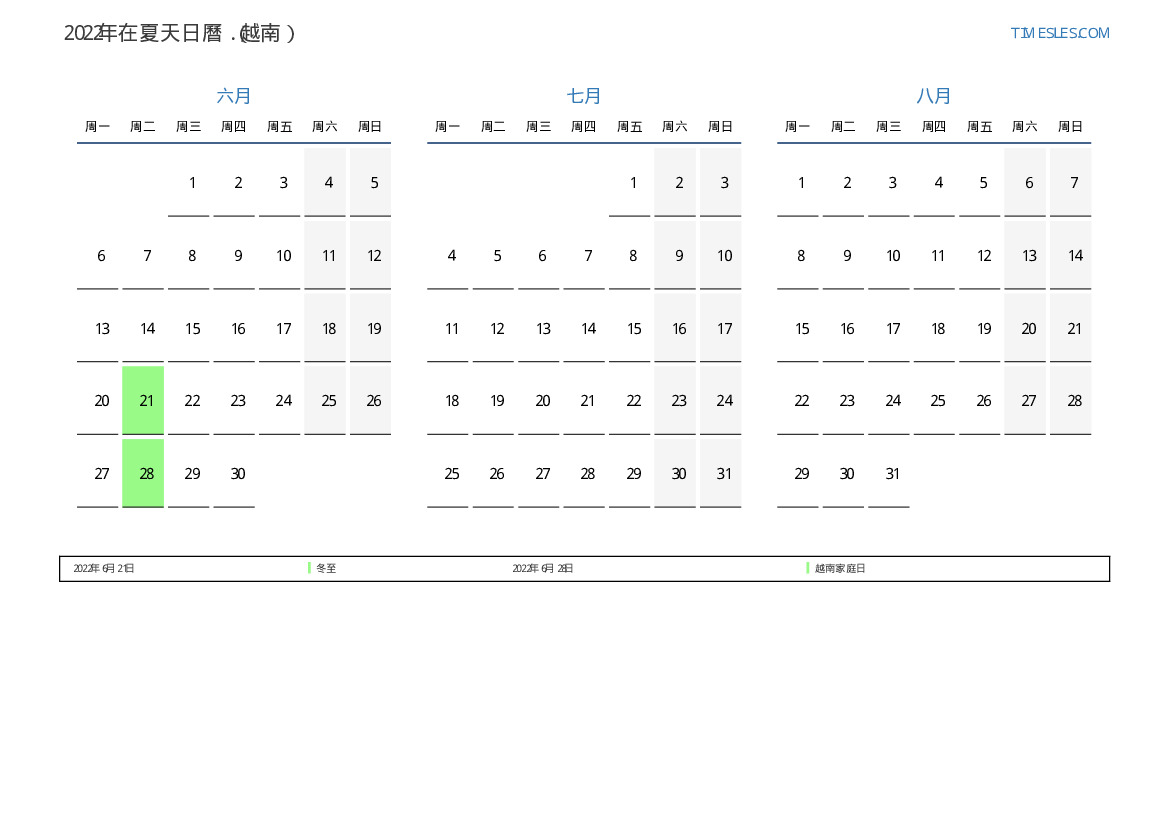Click the page title 2022年在夏天日曆 (越南)

pos(180,33)
